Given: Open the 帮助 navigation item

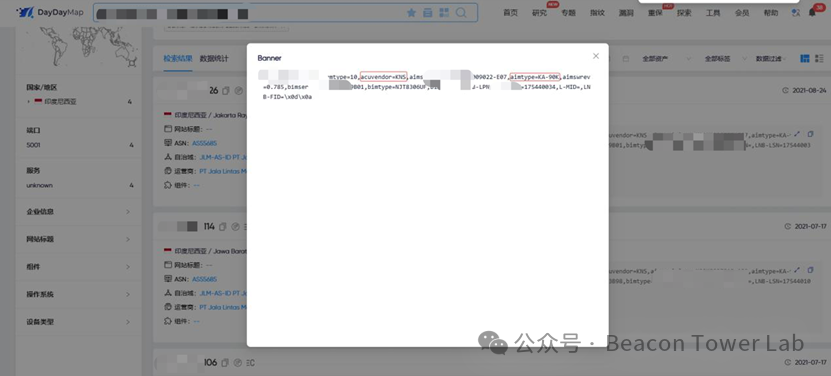Looking at the screenshot, I should click(x=771, y=13).
